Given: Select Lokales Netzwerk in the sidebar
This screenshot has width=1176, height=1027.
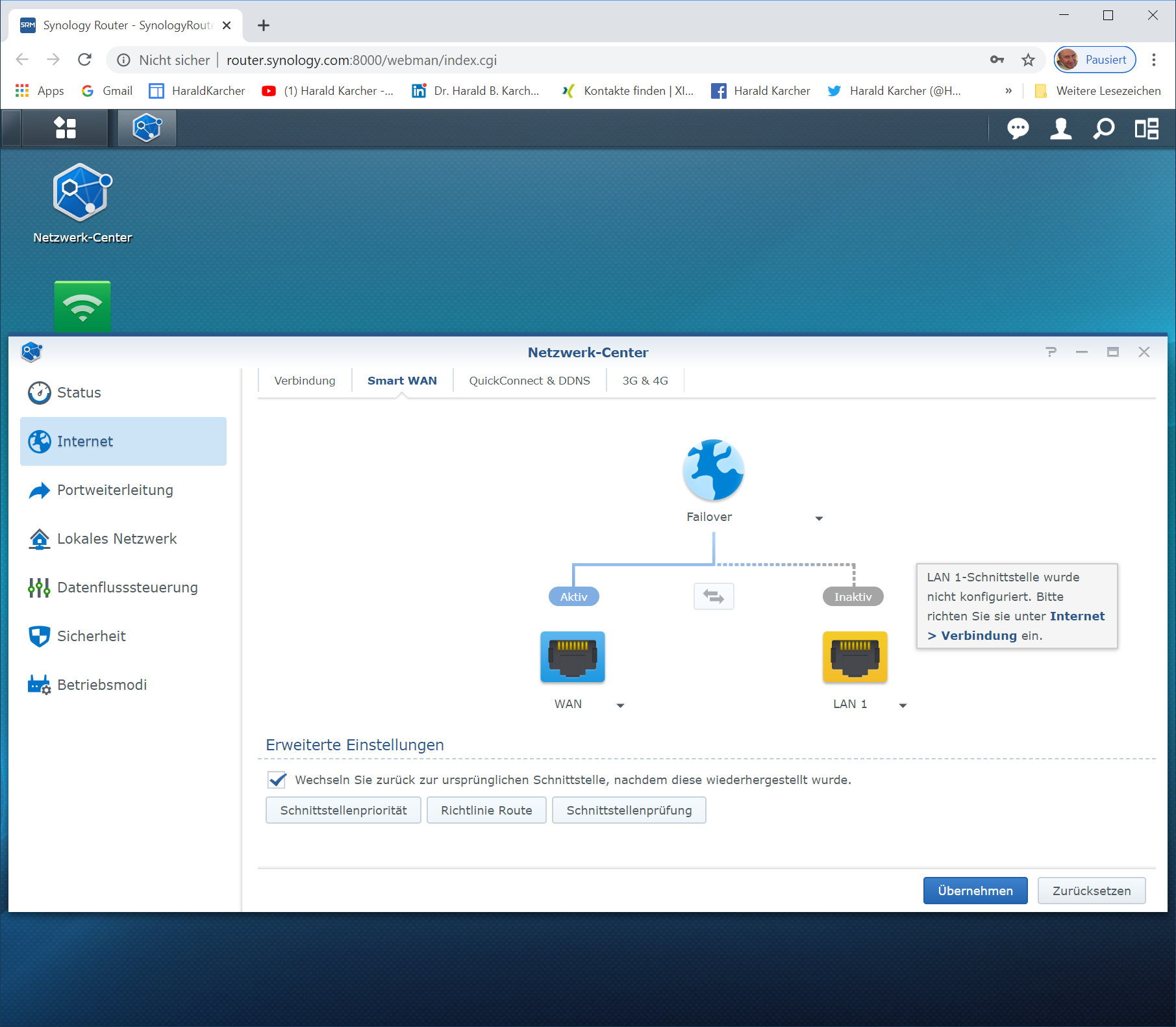Looking at the screenshot, I should (x=117, y=539).
